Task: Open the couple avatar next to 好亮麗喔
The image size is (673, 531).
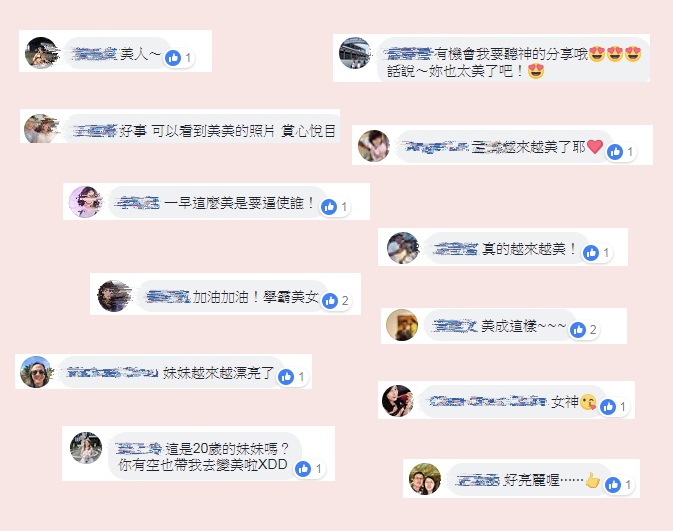Action: coord(425,479)
